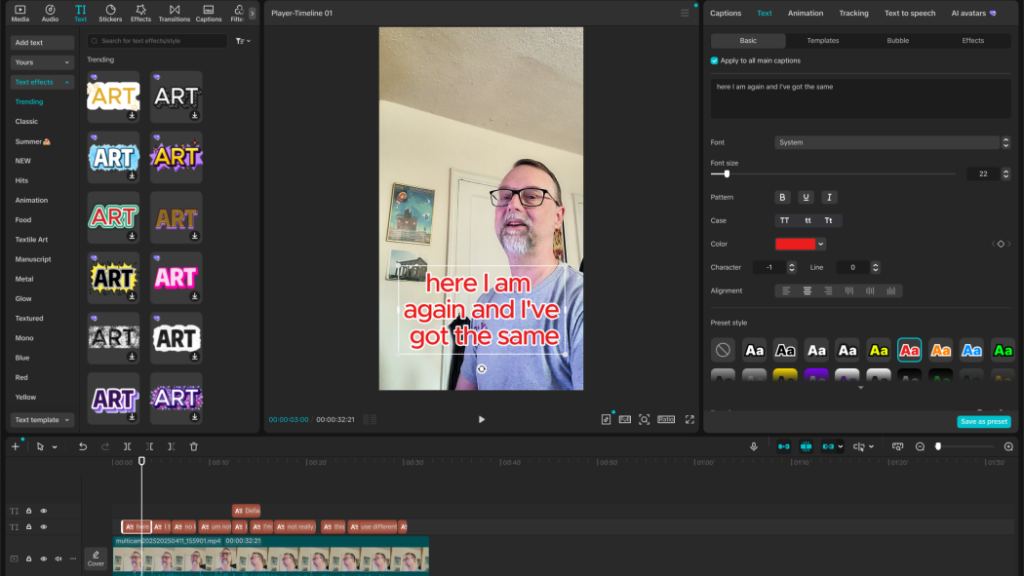Toggle visibility of lower captions track

(x=44, y=527)
